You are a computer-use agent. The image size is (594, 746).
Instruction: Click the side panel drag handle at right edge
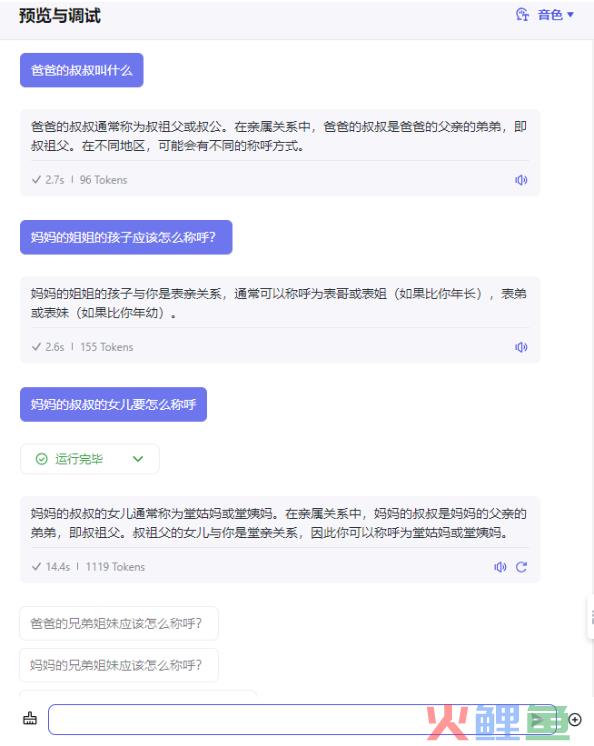pos(591,617)
